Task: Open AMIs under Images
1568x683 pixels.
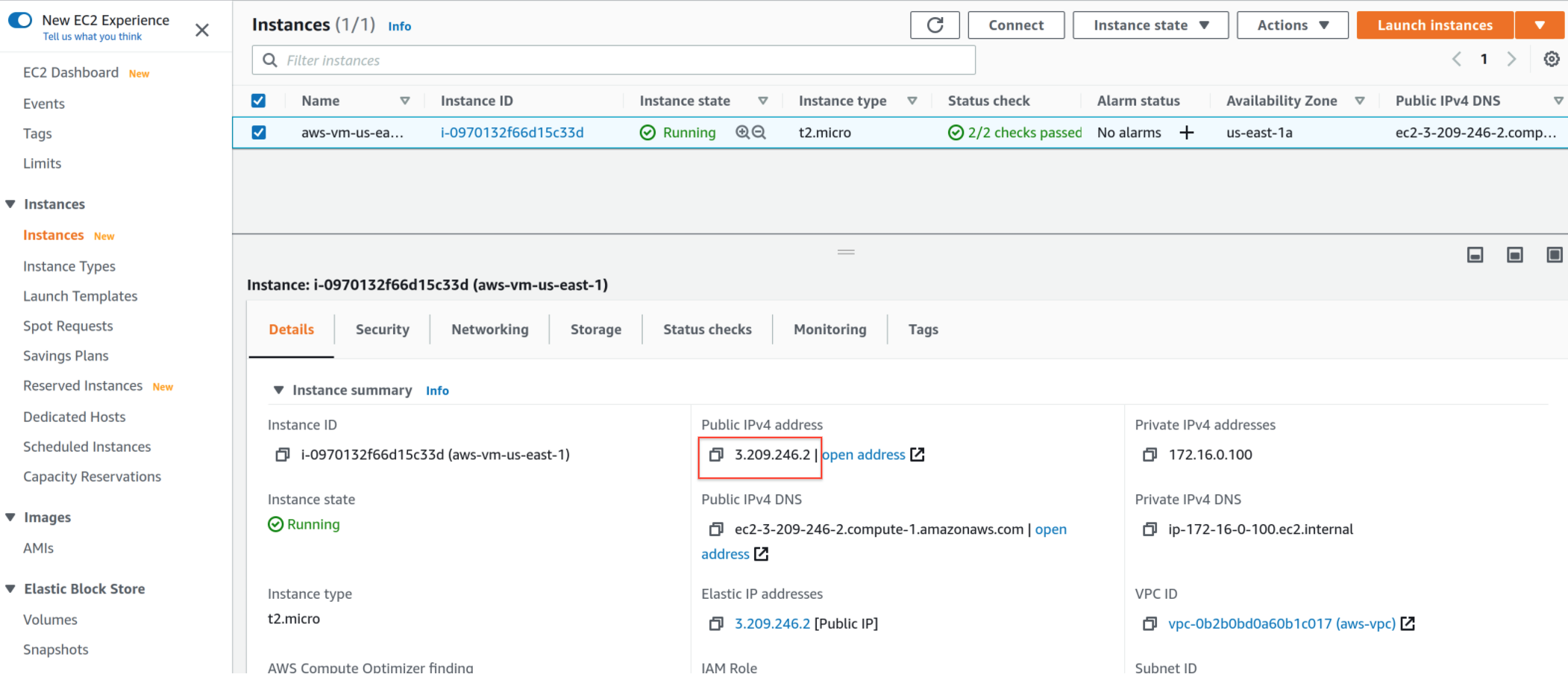Action: (38, 548)
